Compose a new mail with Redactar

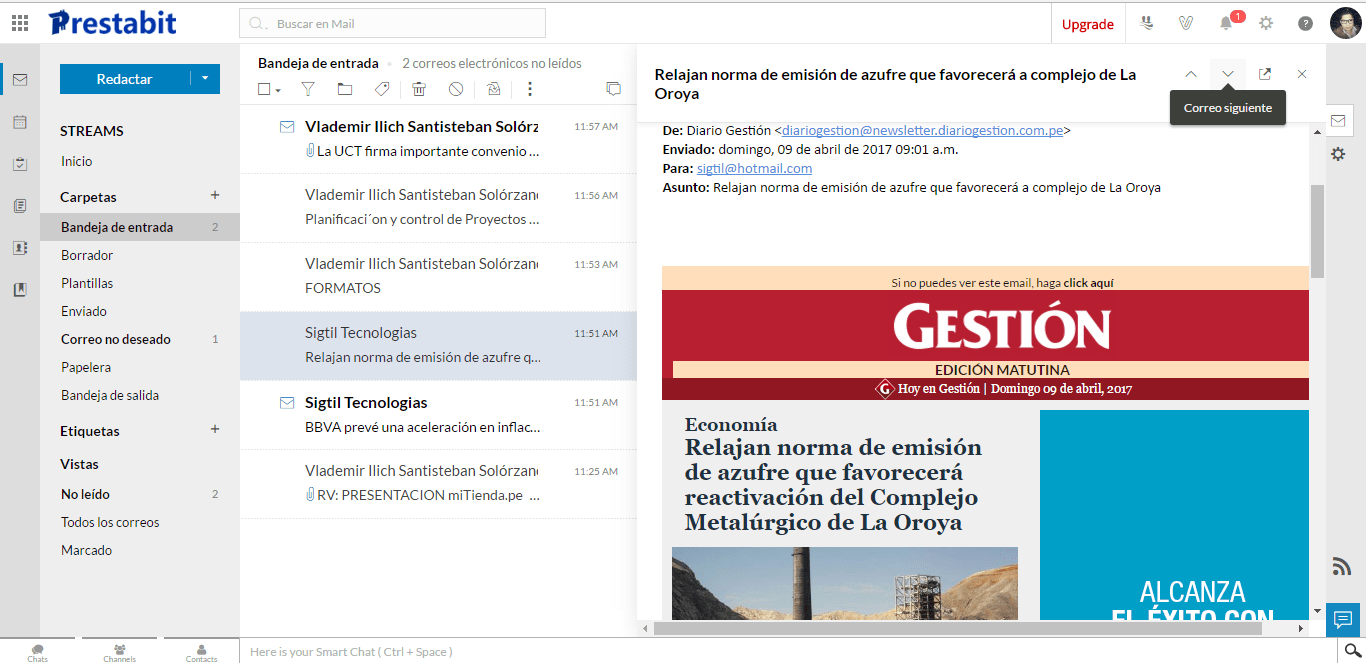[x=125, y=79]
